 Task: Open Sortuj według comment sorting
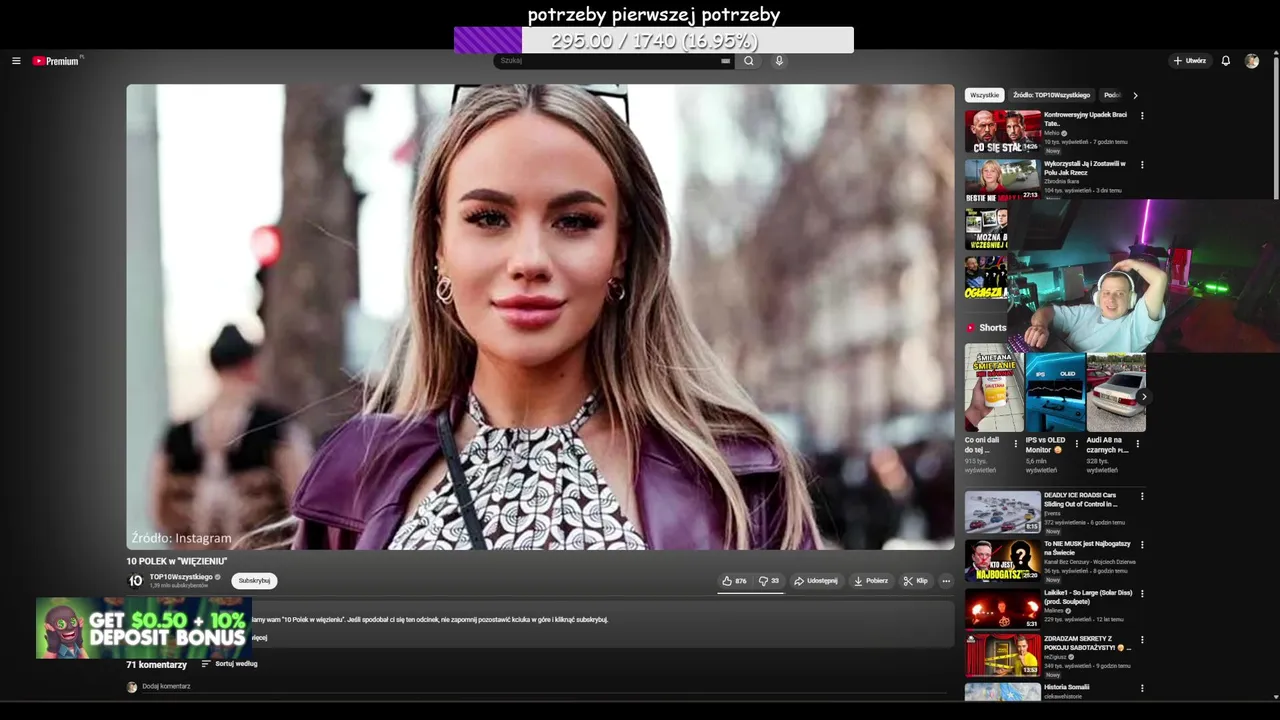(x=229, y=664)
